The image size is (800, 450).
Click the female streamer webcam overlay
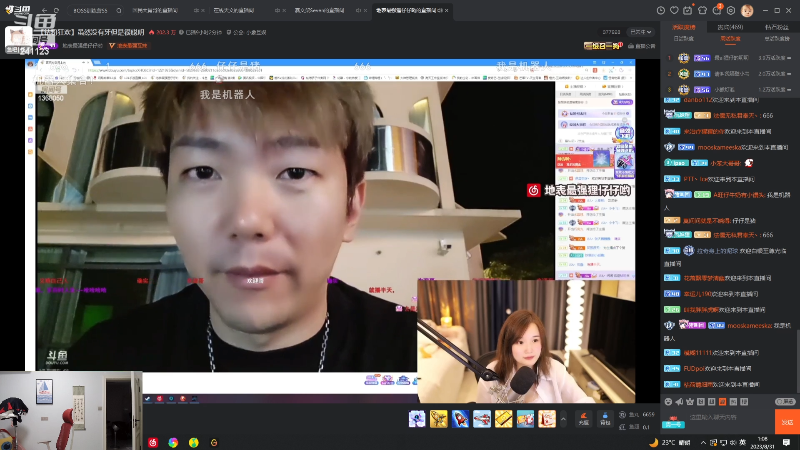526,341
